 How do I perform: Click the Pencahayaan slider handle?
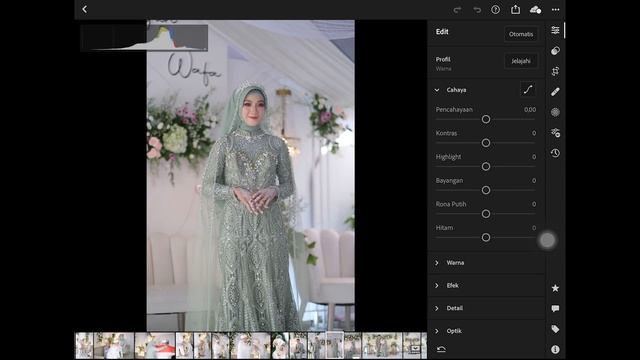pos(486,119)
